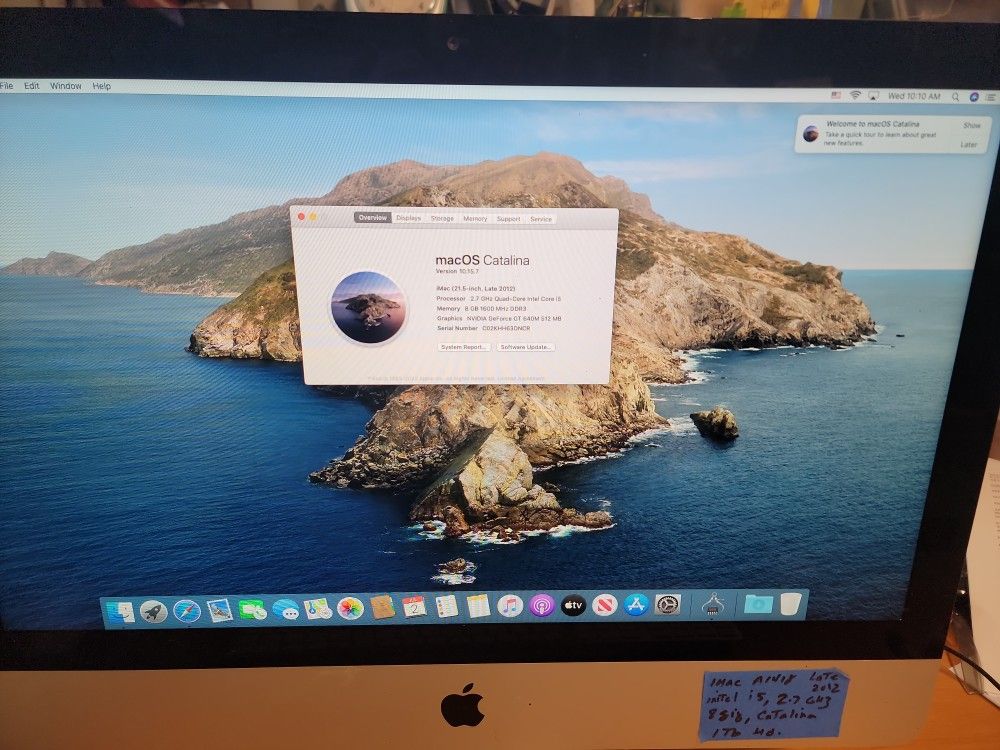Open the AirPlay display menu icon
1000x750 pixels.
click(874, 96)
